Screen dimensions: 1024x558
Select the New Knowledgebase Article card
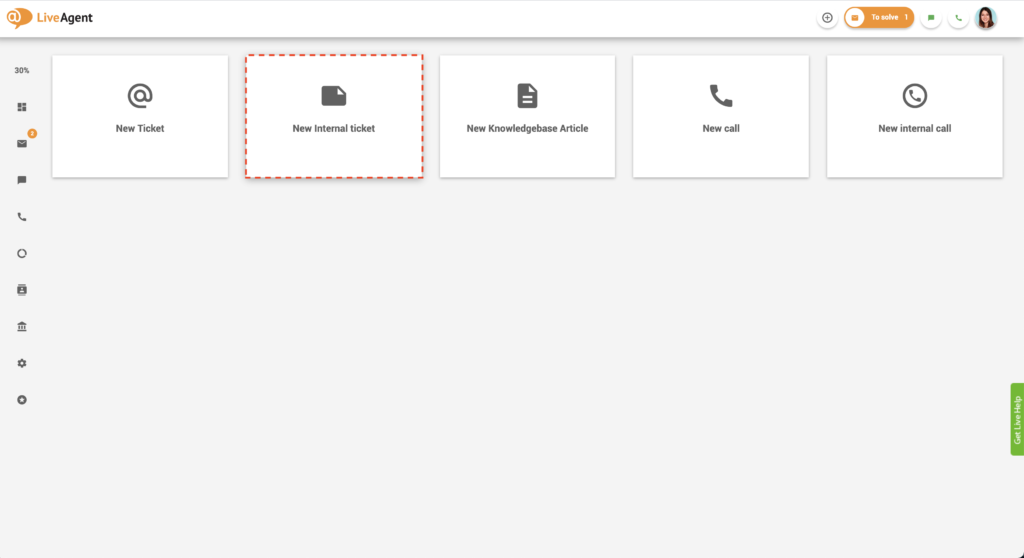pos(527,116)
